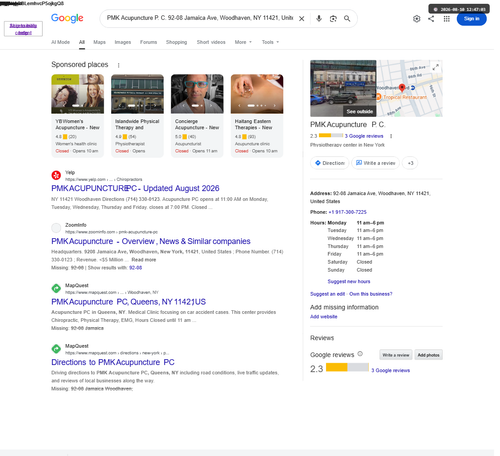The width and height of the screenshot is (500, 456).
Task: Open Google reviews info icon
Action: click(x=360, y=354)
